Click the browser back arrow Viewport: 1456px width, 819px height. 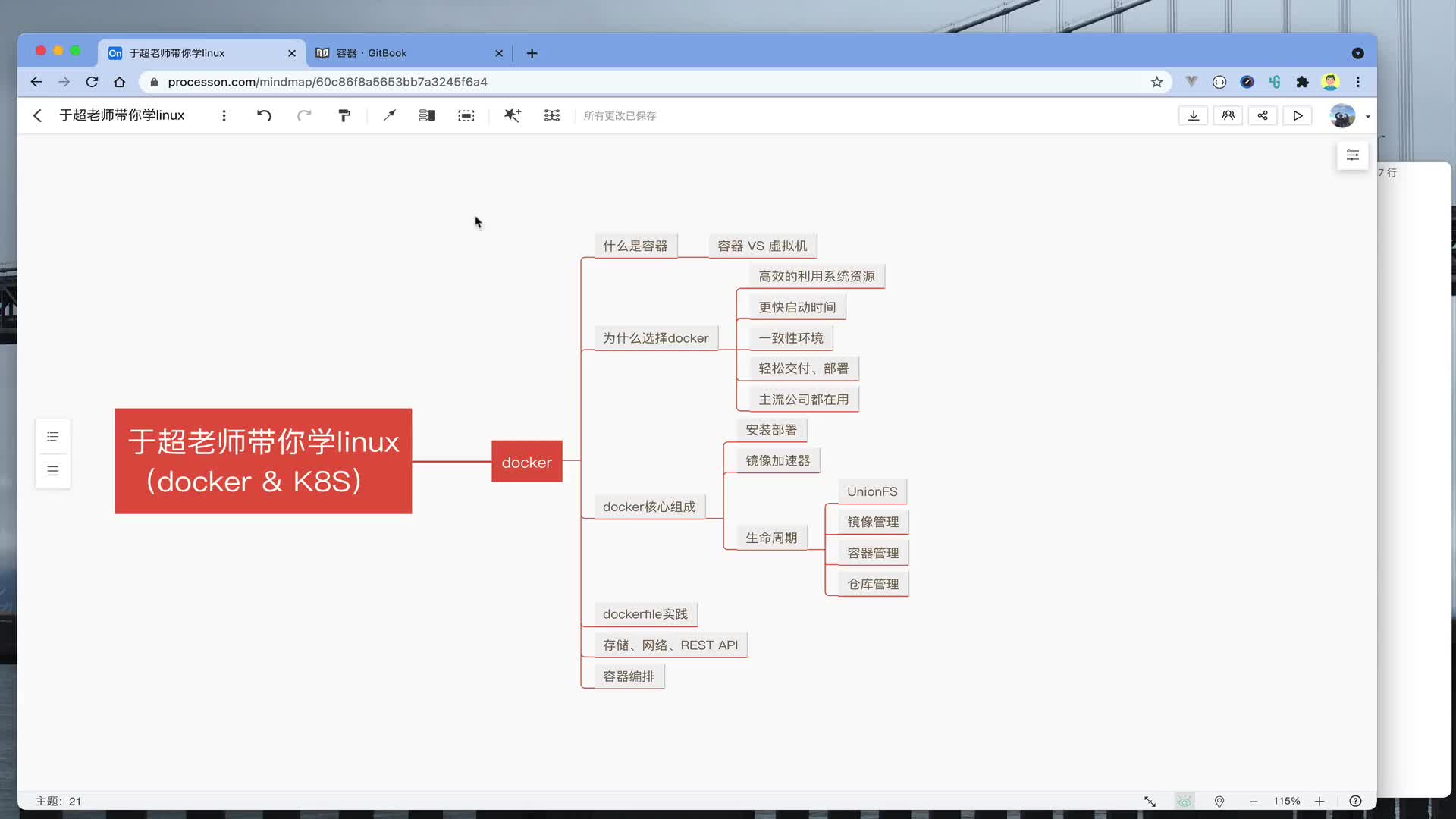36,82
